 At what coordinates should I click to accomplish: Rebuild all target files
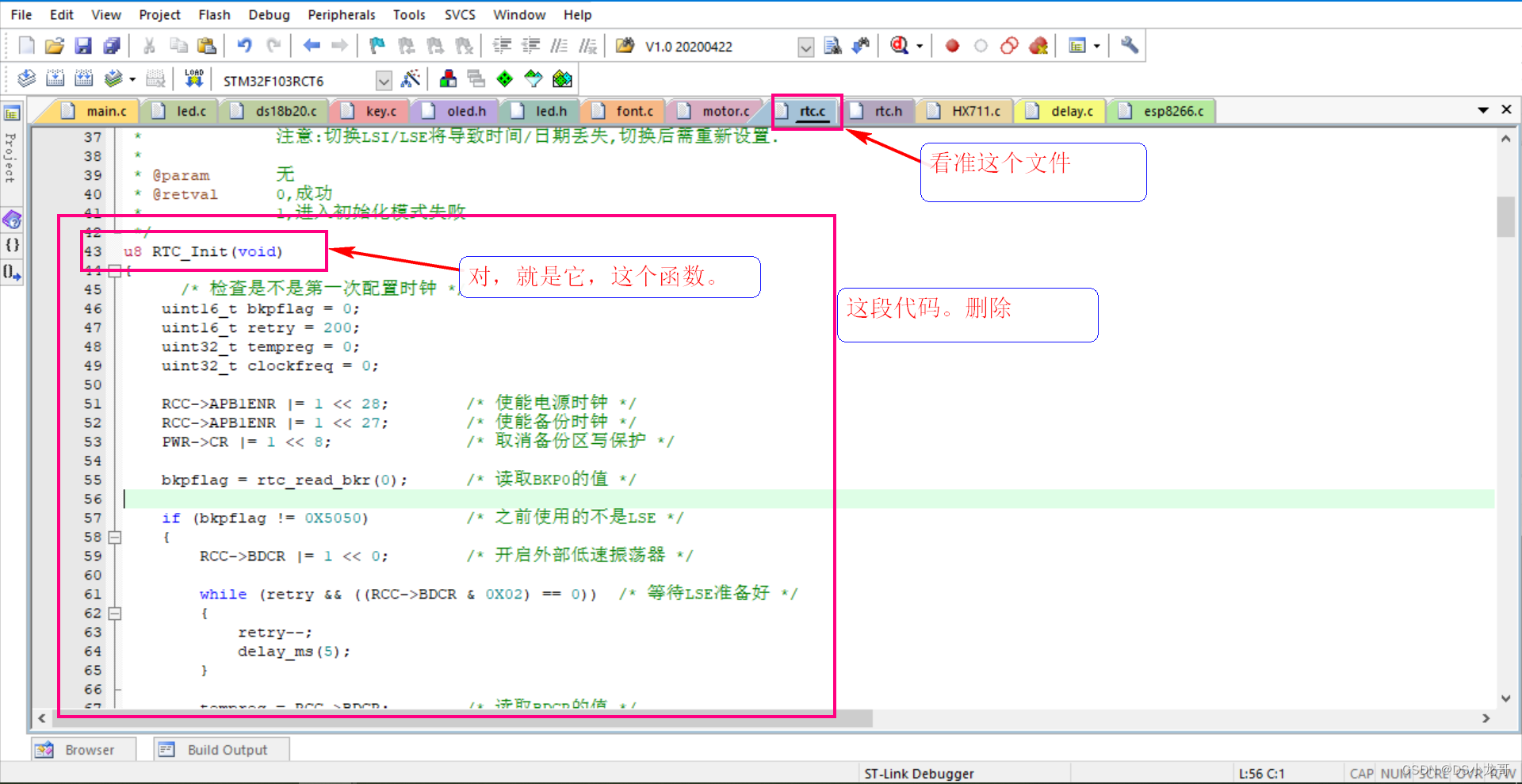click(83, 78)
